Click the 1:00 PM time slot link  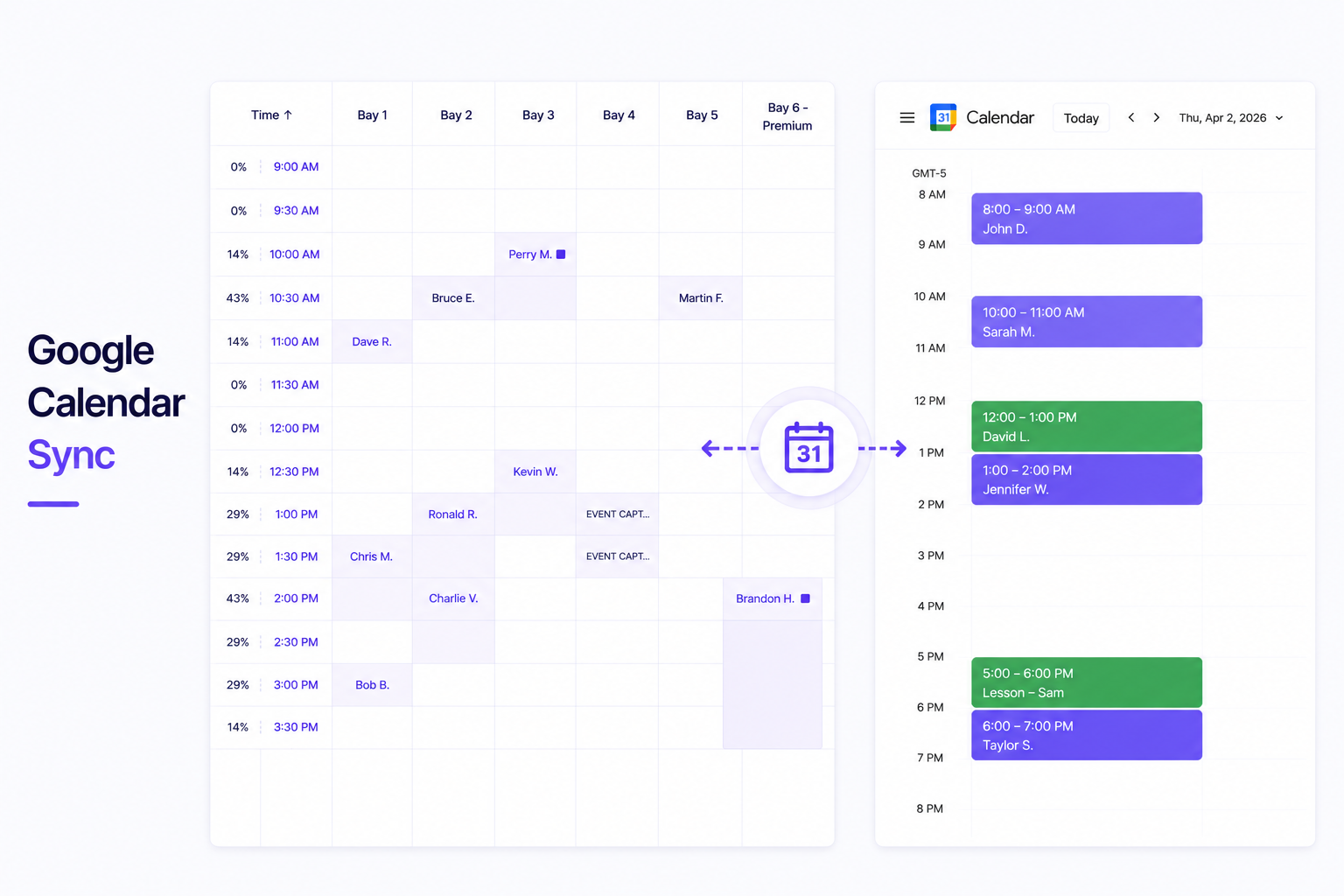(297, 514)
